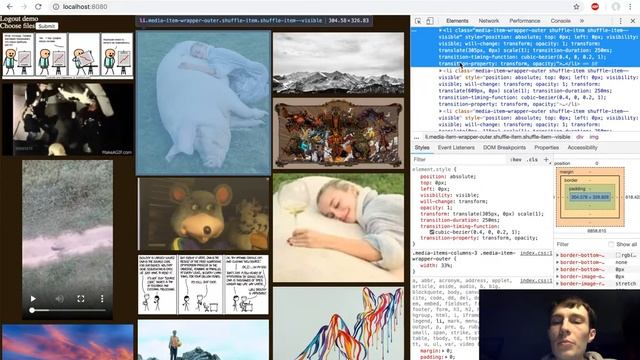The height and width of the screenshot is (360, 640).
Task: Click the video progress bar
Action: click(x=68, y=311)
